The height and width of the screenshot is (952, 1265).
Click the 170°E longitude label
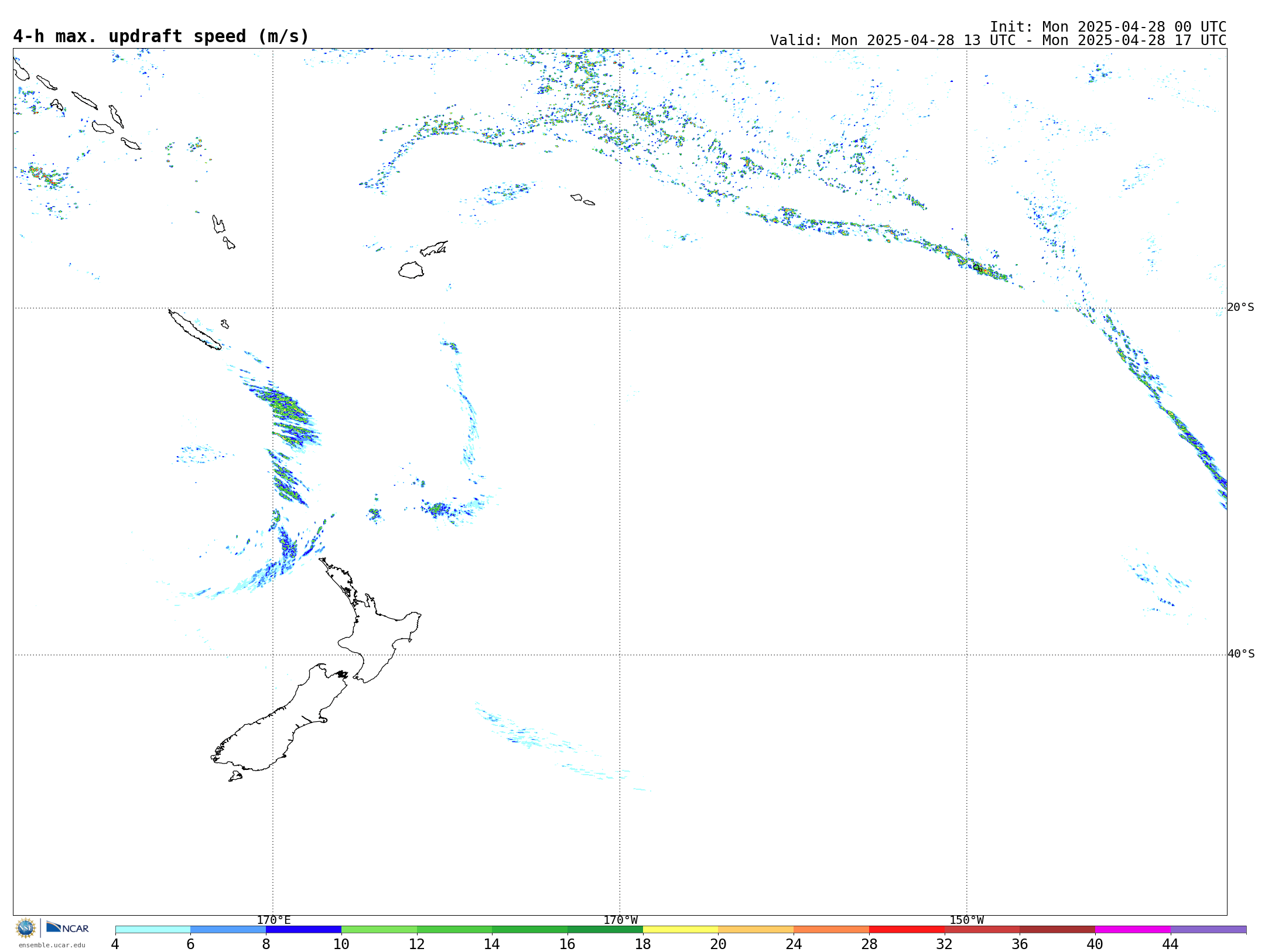pyautogui.click(x=273, y=920)
